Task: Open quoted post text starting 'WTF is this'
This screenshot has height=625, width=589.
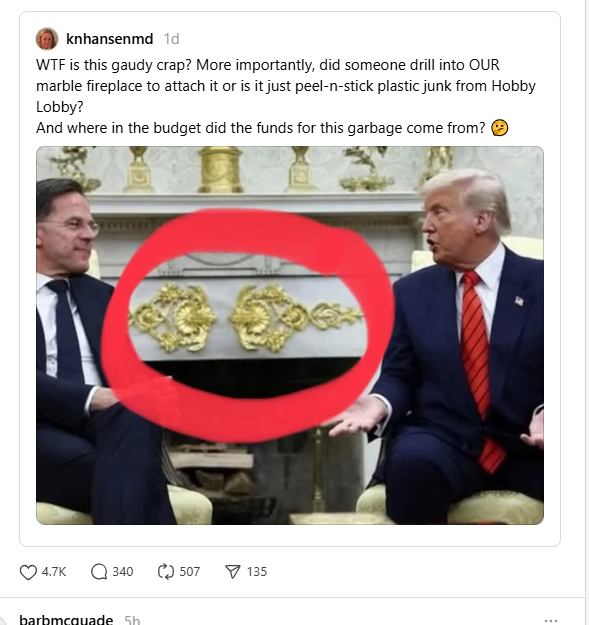Action: 286,96
